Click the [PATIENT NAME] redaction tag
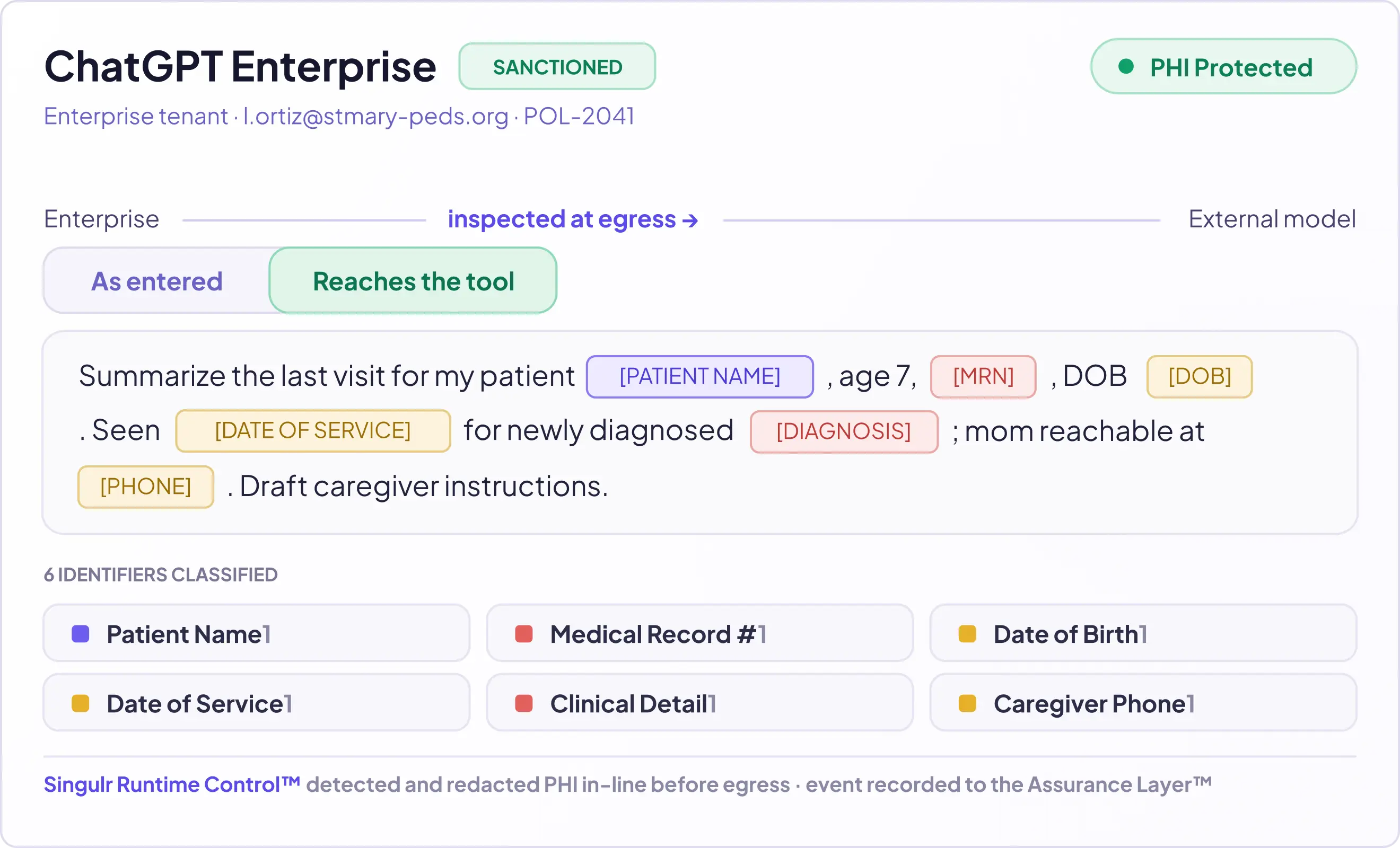This screenshot has width=1400, height=848. 700,377
